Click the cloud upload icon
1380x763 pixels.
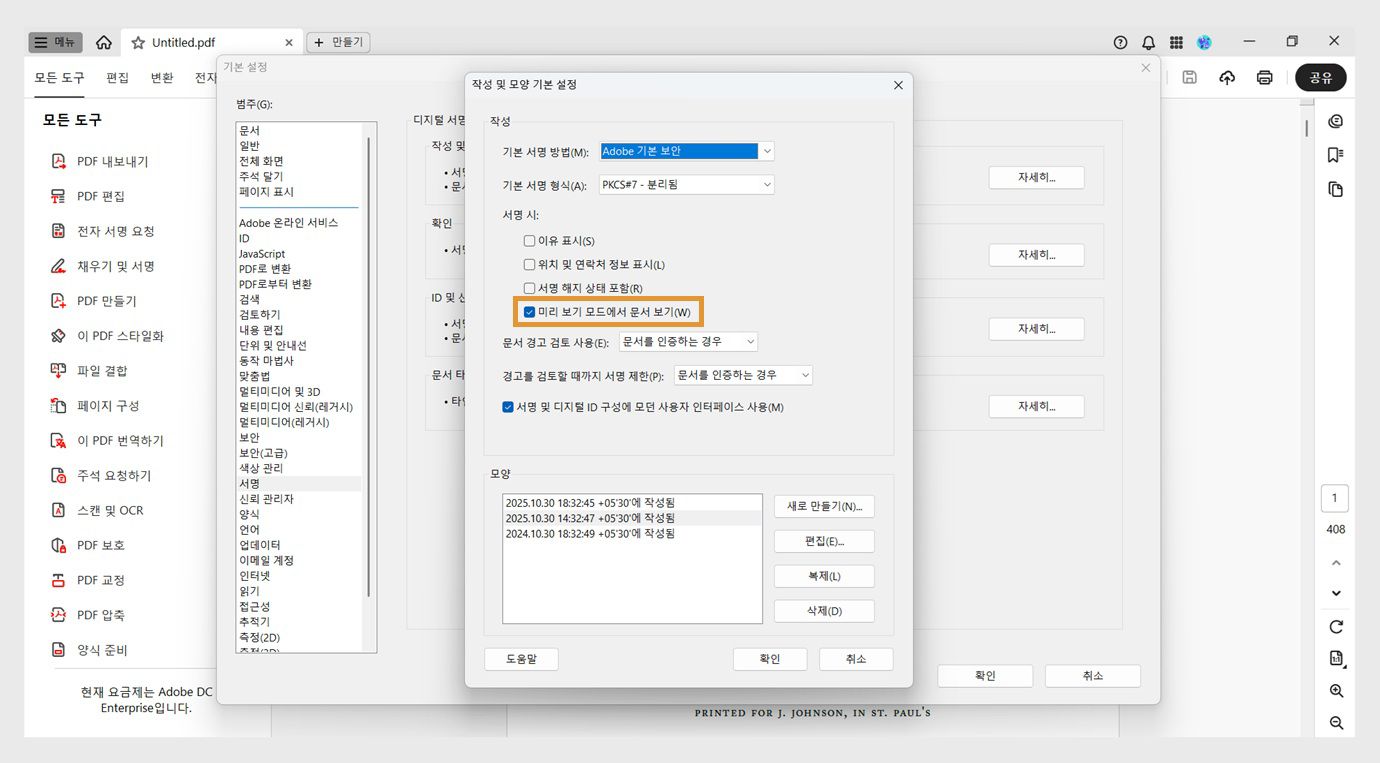[1227, 77]
